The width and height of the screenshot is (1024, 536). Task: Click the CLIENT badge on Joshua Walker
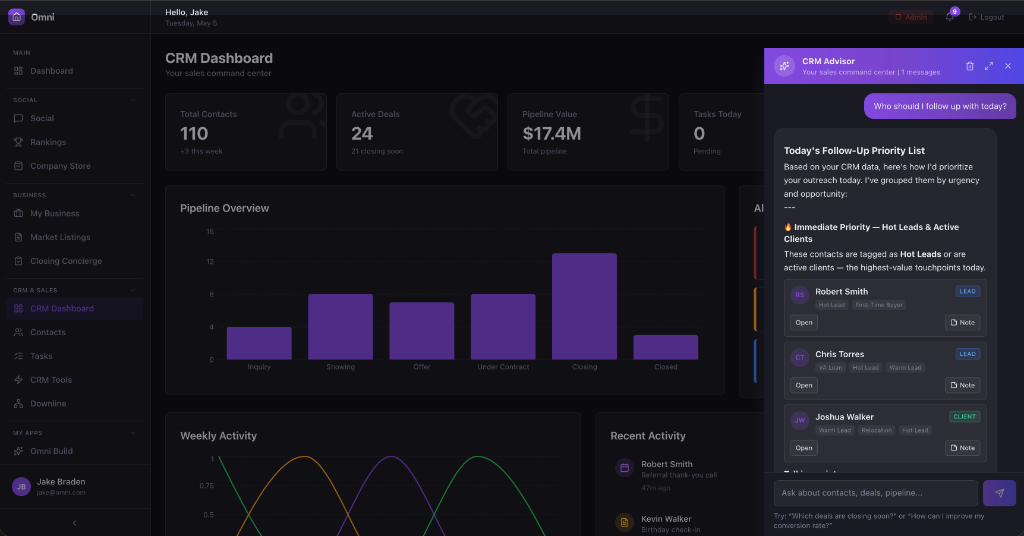[x=965, y=417]
